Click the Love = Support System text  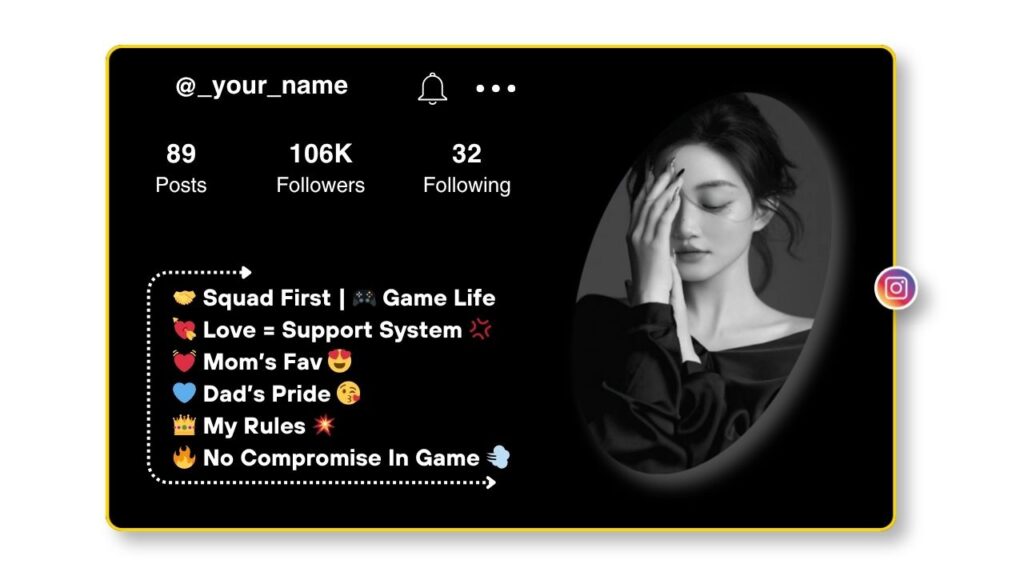tap(332, 330)
